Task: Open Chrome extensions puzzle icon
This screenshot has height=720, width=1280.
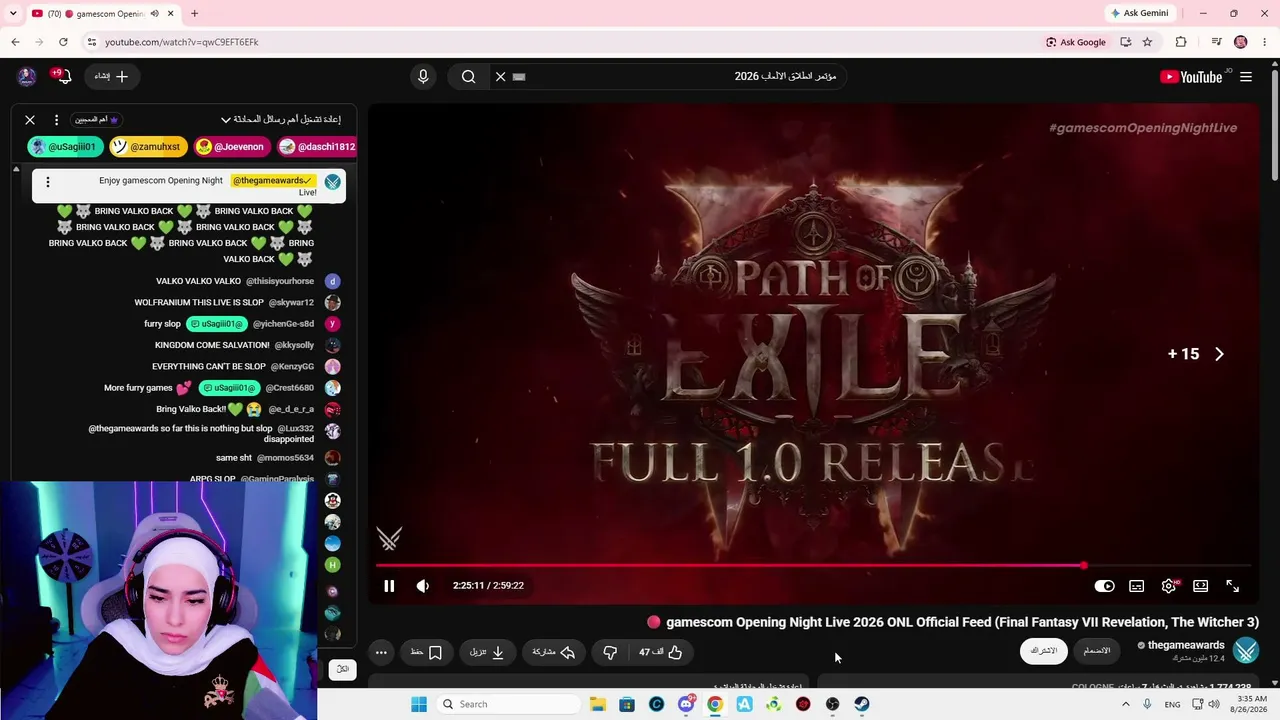Action: 1181,42
